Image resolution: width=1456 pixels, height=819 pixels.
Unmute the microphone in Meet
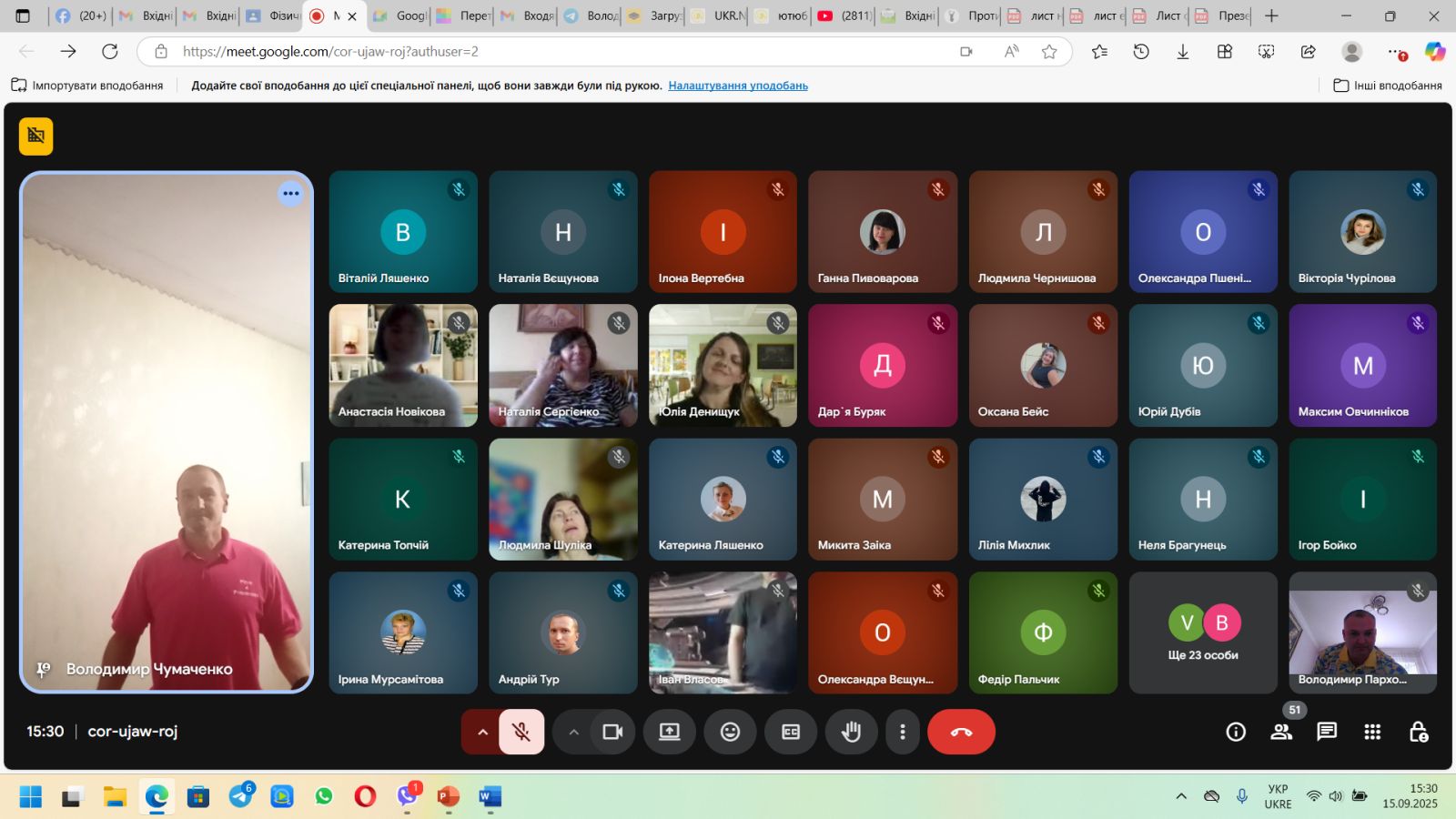tap(521, 732)
